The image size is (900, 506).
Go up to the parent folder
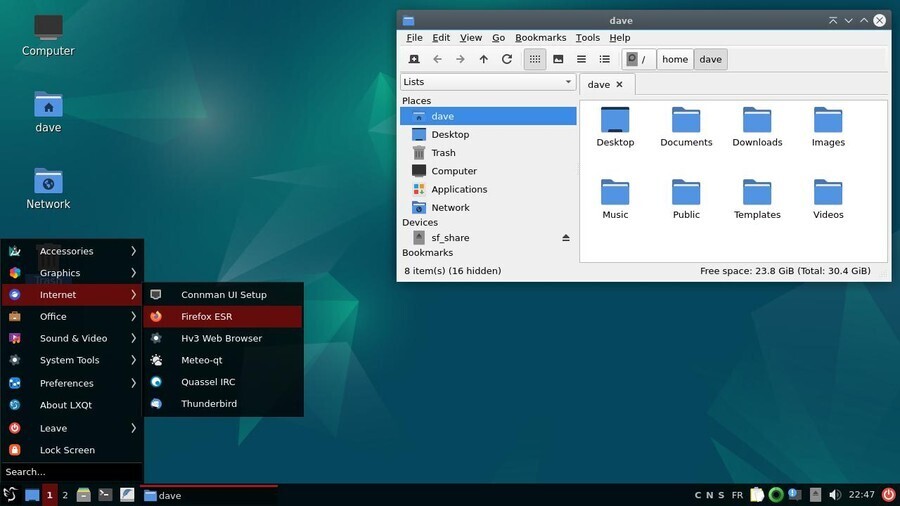[483, 59]
